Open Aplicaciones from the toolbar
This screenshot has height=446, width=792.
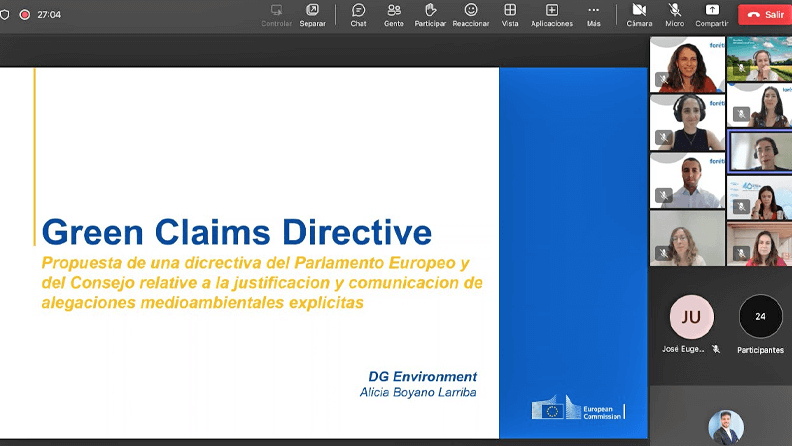552,15
